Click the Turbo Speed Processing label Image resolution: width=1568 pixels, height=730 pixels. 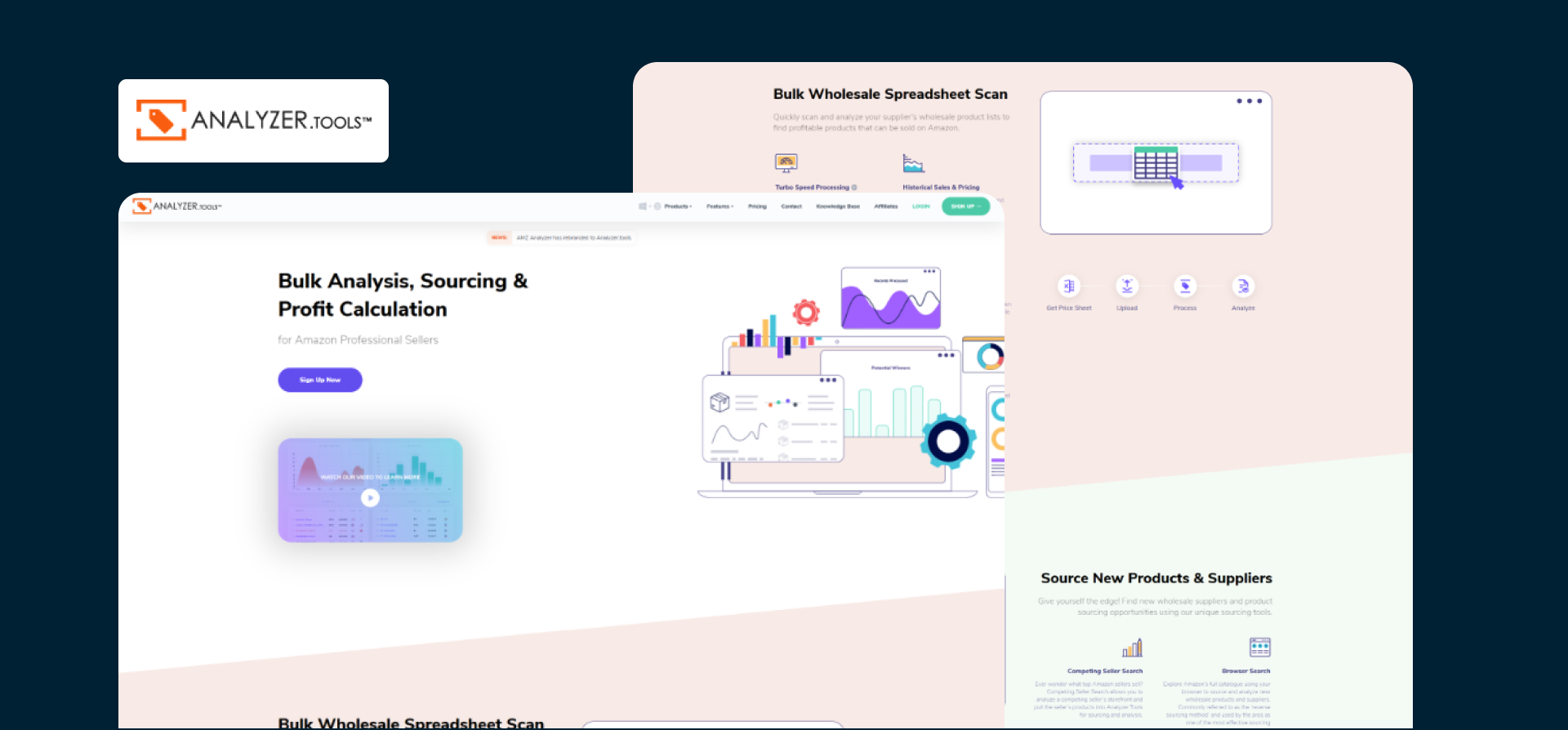(x=813, y=187)
